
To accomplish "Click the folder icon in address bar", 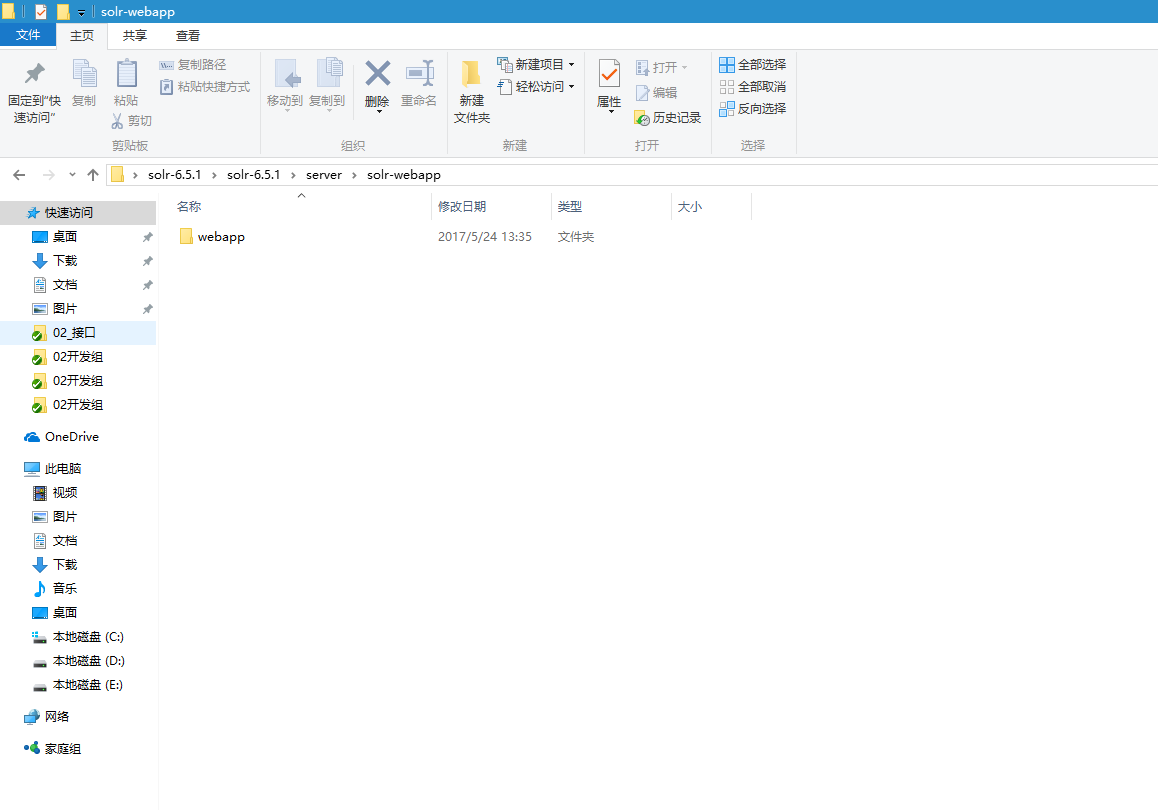I will tap(117, 175).
